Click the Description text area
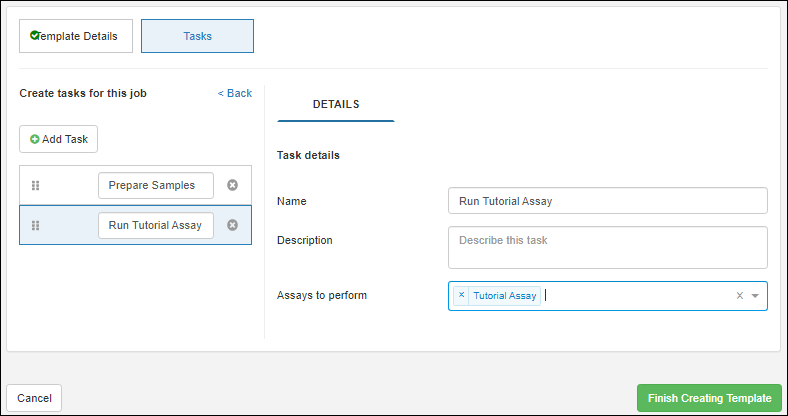The height and width of the screenshot is (416, 788). (x=607, y=247)
